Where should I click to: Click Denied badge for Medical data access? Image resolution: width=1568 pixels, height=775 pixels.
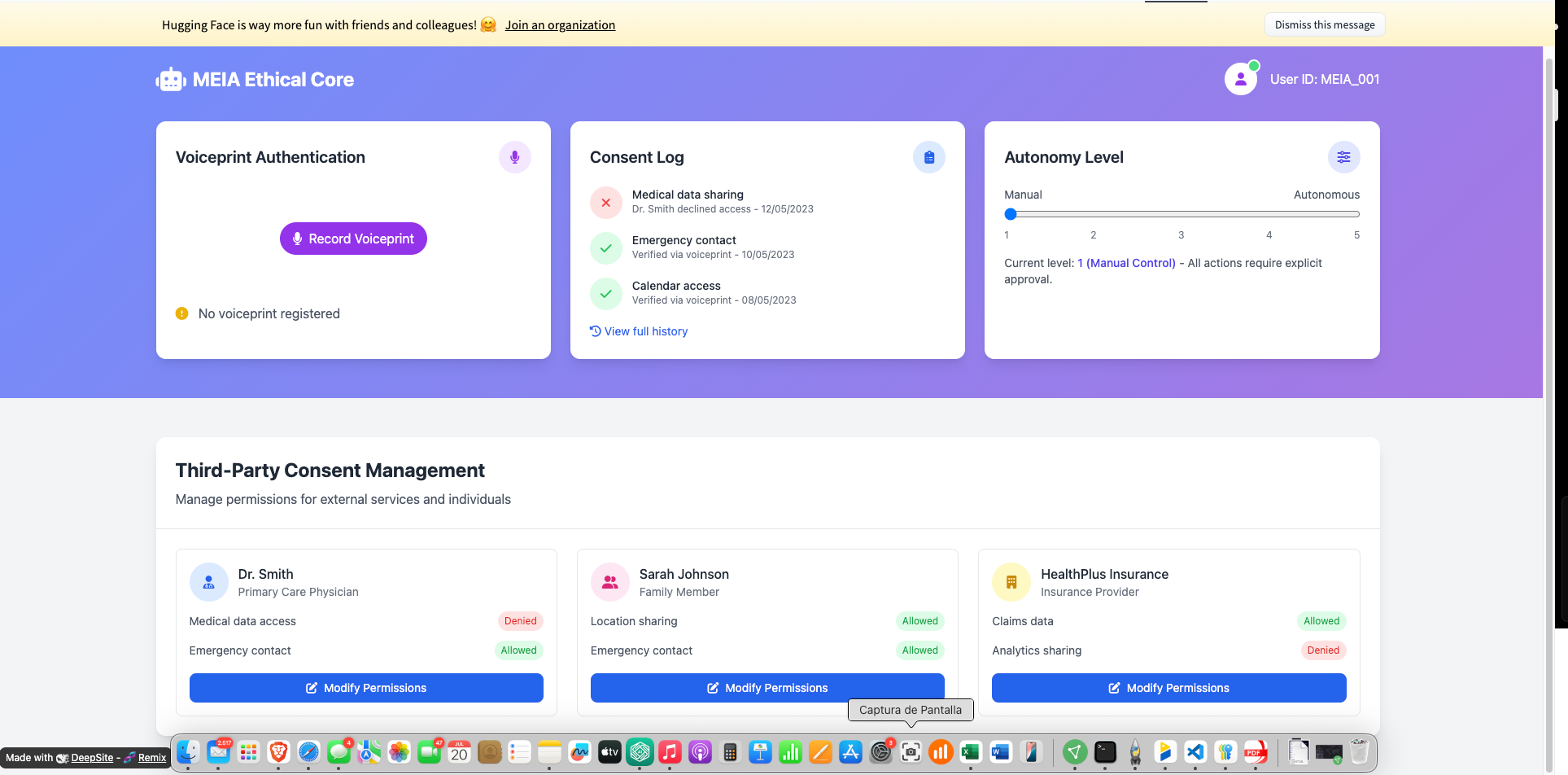(x=520, y=621)
